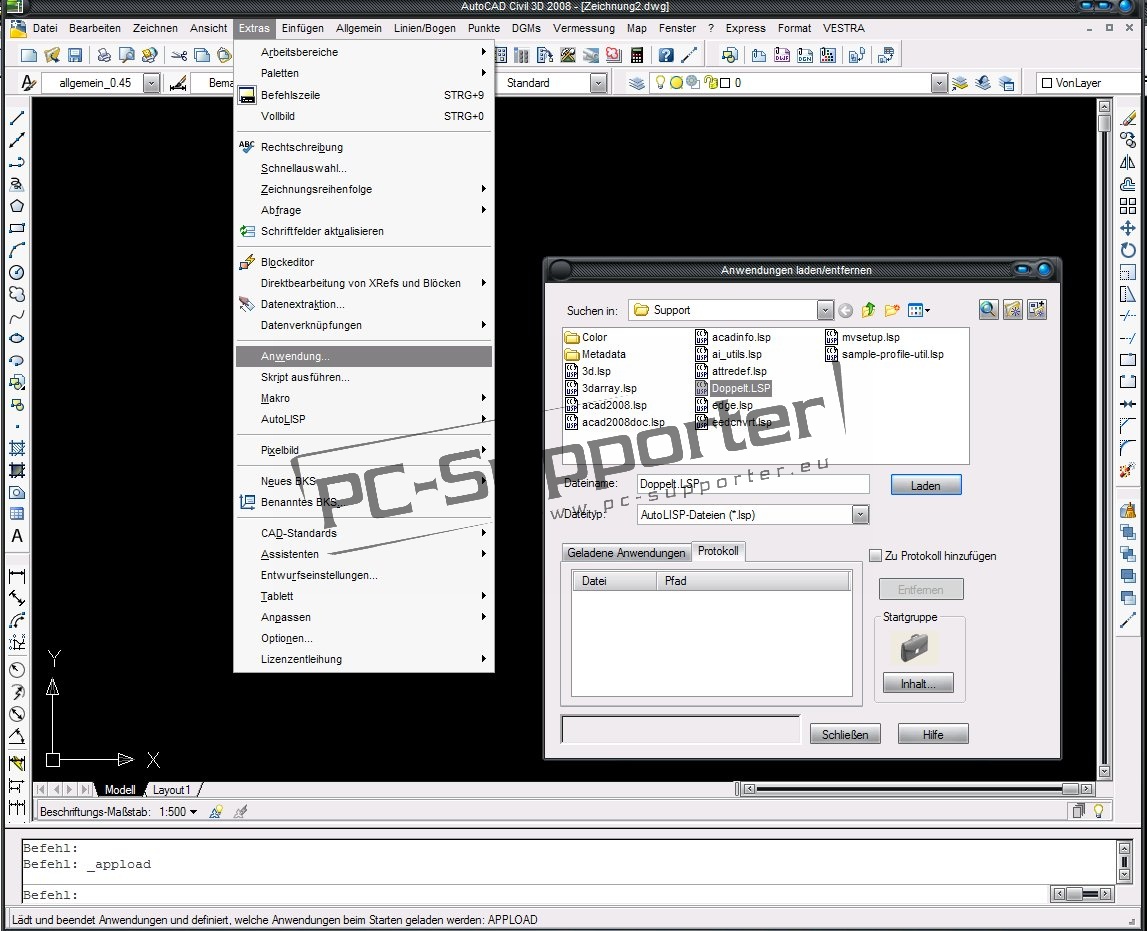1147x931 pixels.
Task: Toggle the layer lightbulb in the layer control
Action: (x=660, y=82)
